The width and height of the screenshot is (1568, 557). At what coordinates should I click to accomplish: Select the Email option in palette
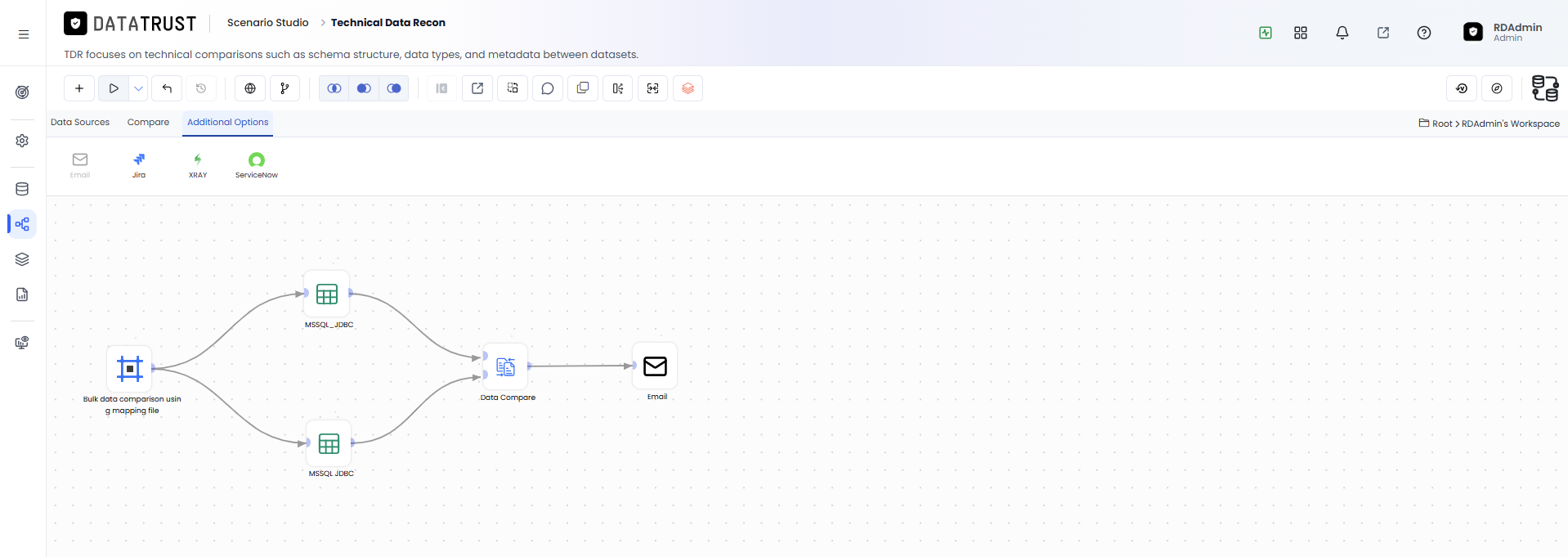coord(80,165)
